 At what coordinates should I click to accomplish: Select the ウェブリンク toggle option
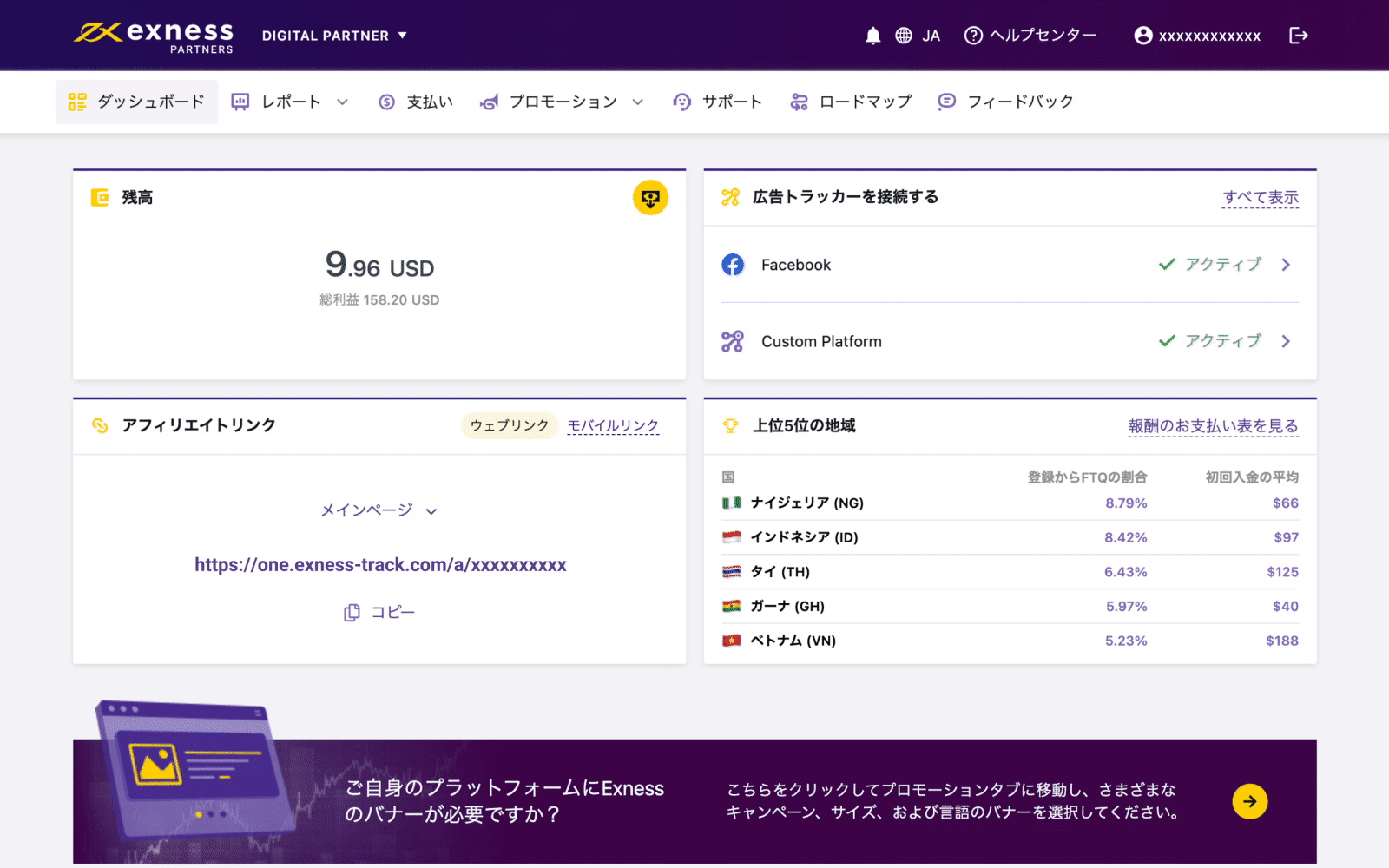(x=509, y=425)
